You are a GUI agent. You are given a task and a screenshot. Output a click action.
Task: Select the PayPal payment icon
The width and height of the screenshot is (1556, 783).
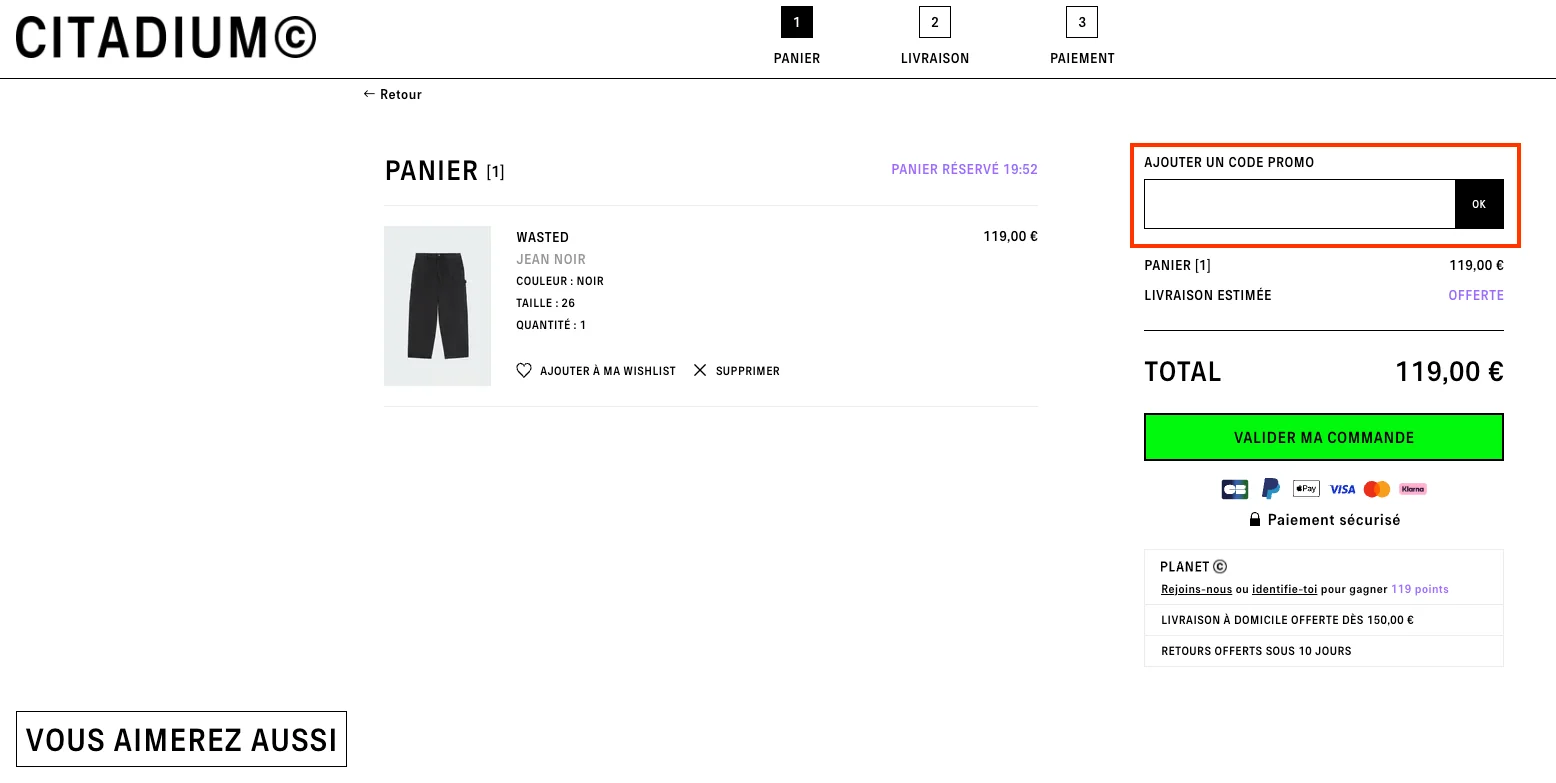[1270, 489]
